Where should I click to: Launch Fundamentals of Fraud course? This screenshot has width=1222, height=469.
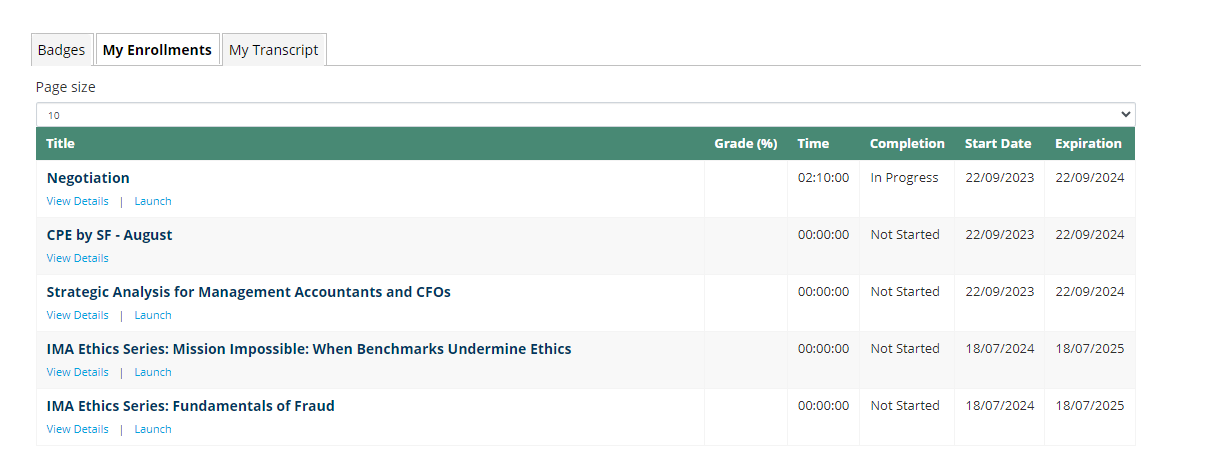point(153,429)
